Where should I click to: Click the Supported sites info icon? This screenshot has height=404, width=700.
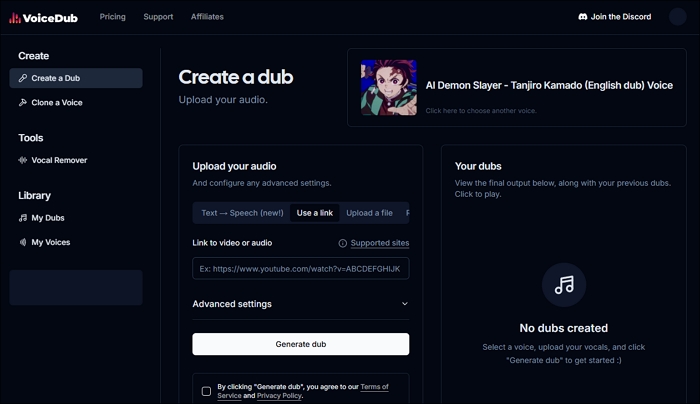(x=343, y=243)
